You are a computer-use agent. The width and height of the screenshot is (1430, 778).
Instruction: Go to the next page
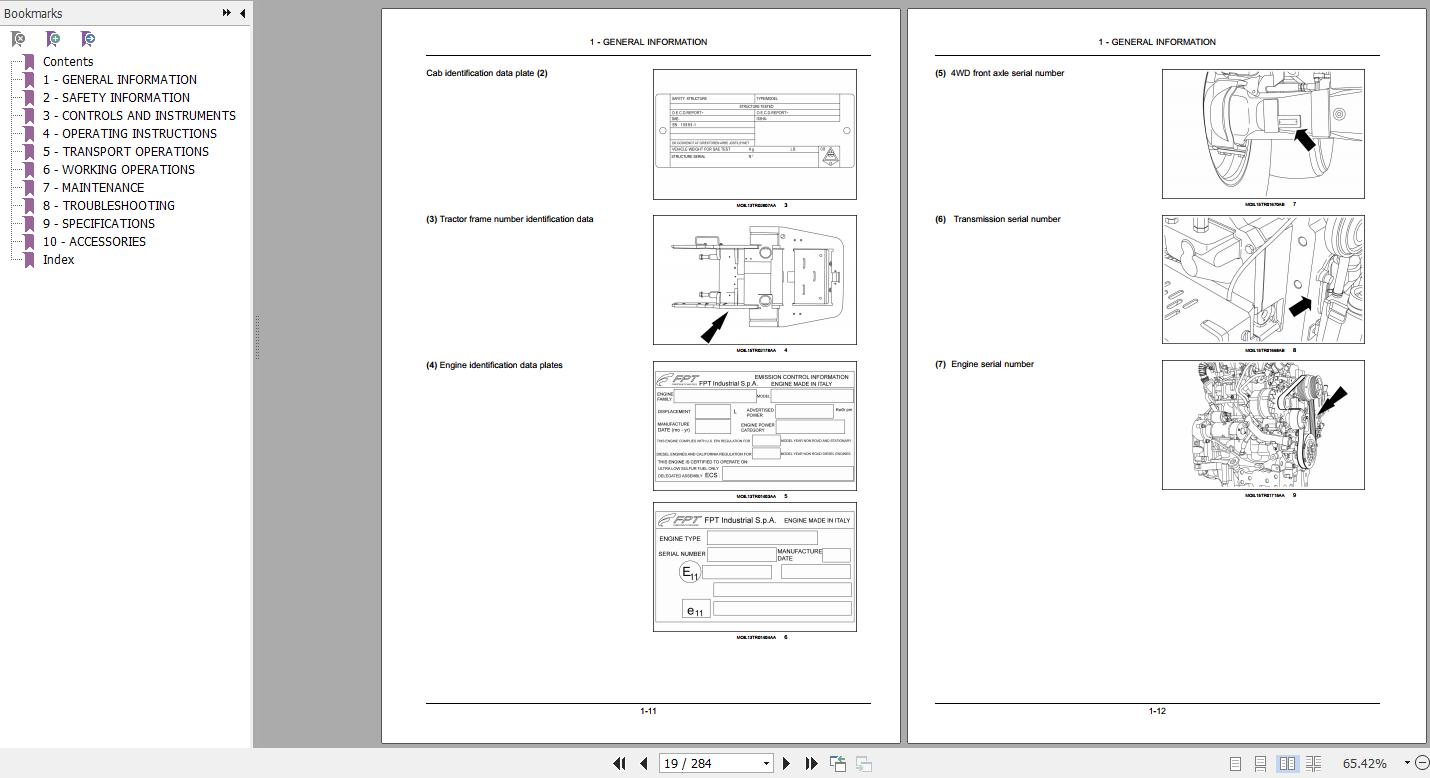[786, 763]
